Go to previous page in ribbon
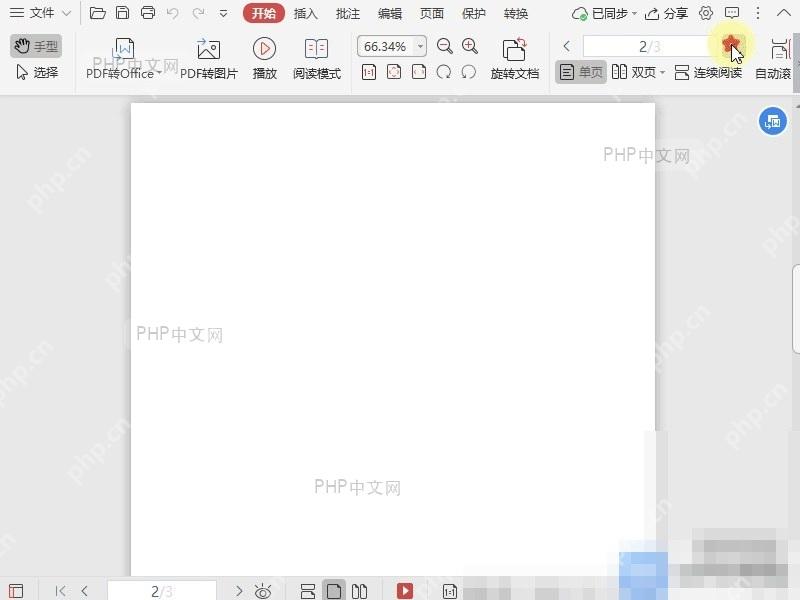800x600 pixels. [566, 46]
